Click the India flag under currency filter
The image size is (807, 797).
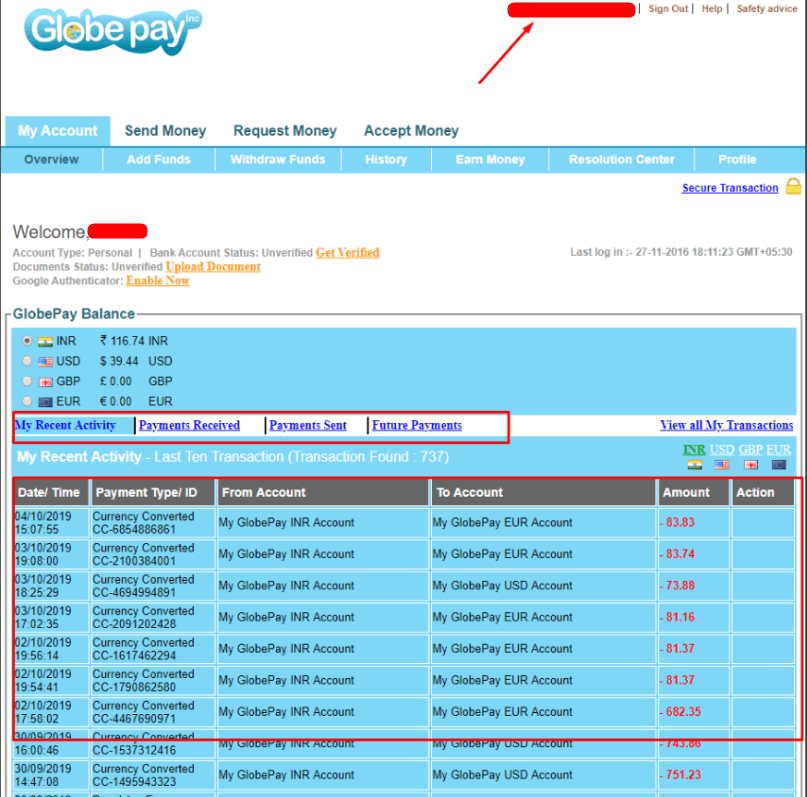694,465
